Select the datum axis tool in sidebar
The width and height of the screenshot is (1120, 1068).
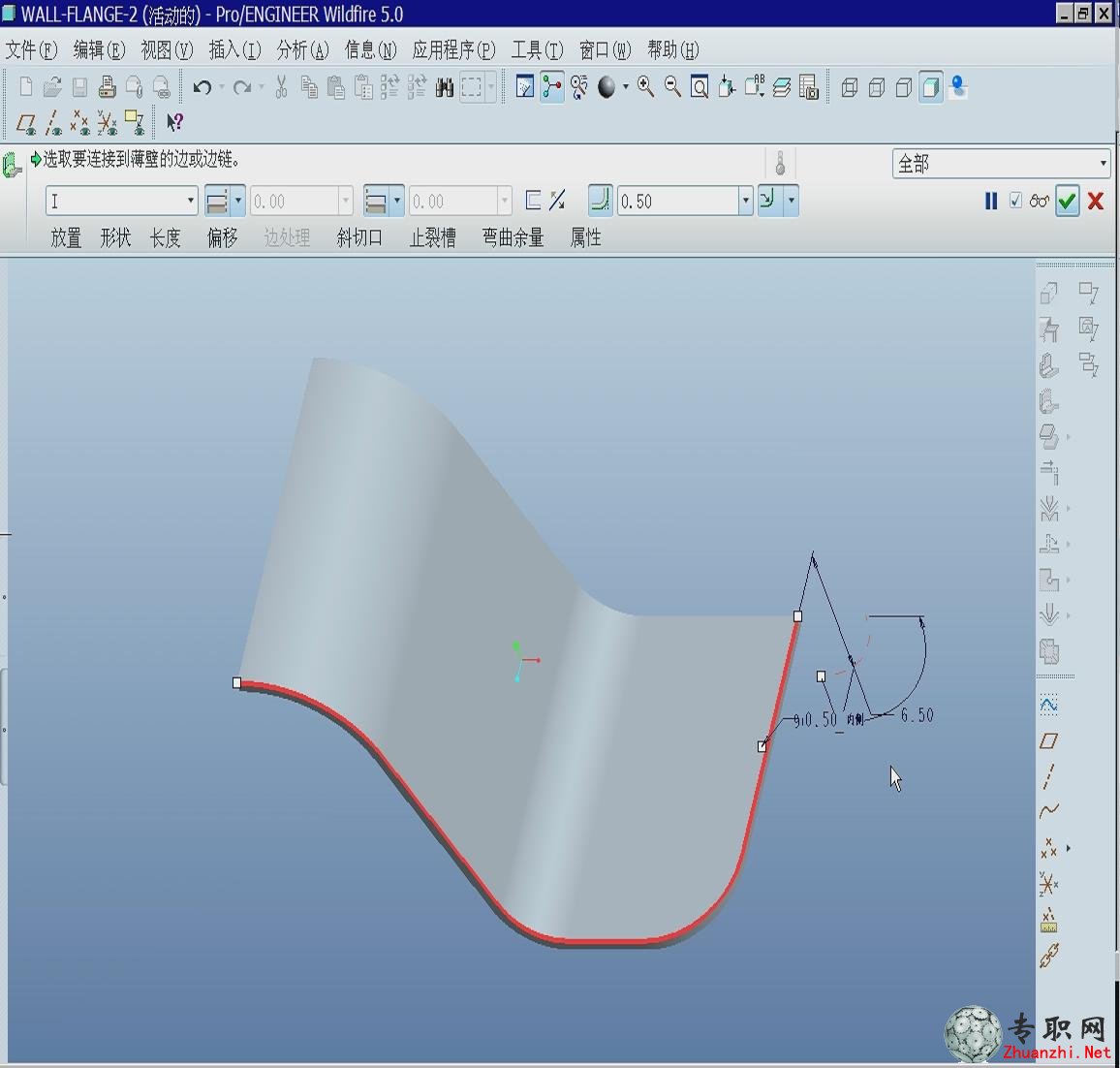pos(1048,776)
